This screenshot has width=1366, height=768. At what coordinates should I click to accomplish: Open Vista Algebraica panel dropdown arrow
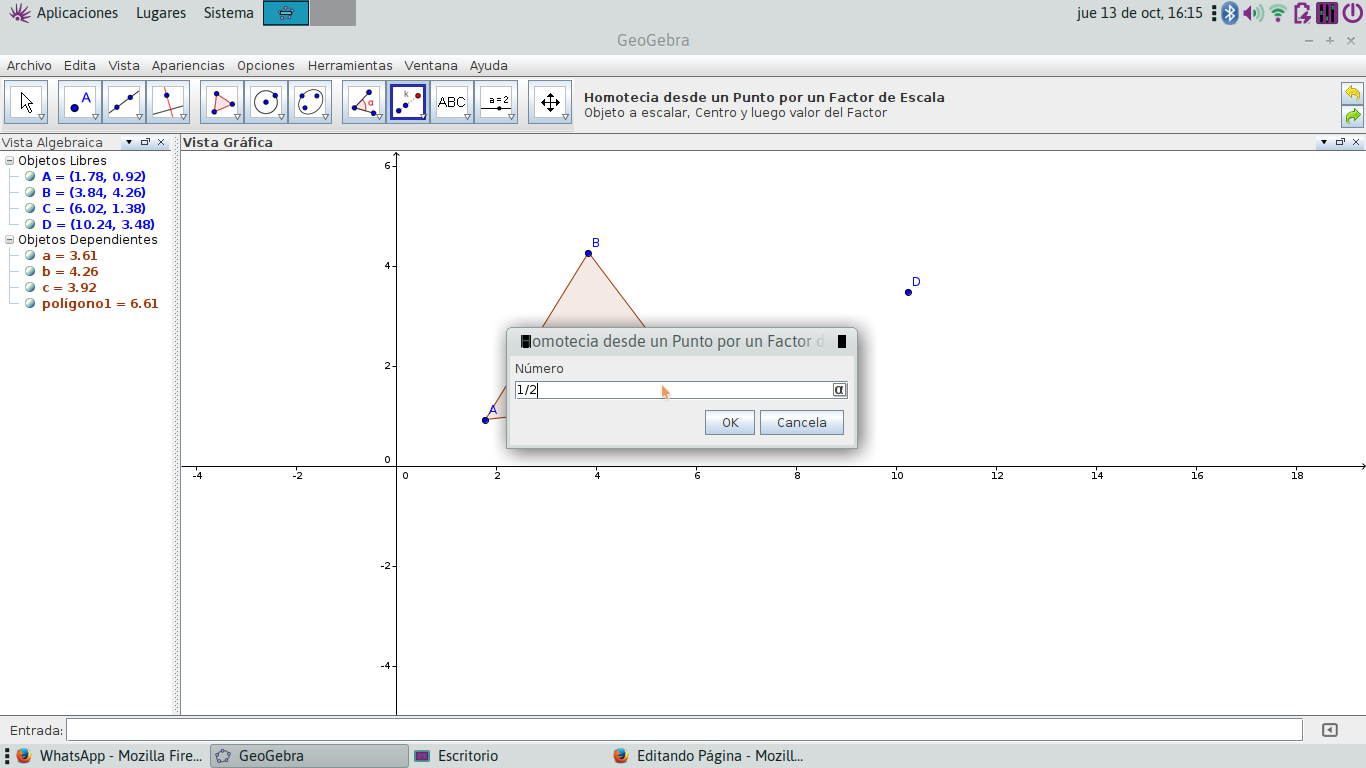pos(127,143)
